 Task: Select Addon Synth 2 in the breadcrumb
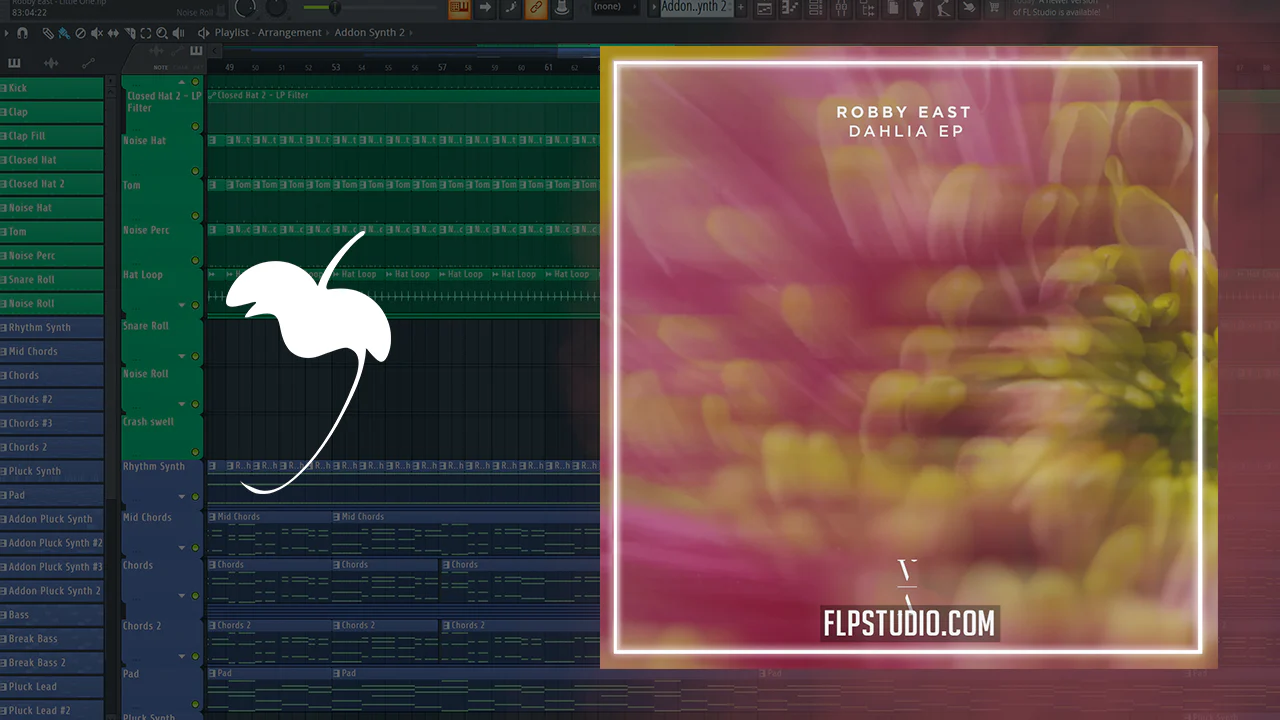tap(370, 33)
